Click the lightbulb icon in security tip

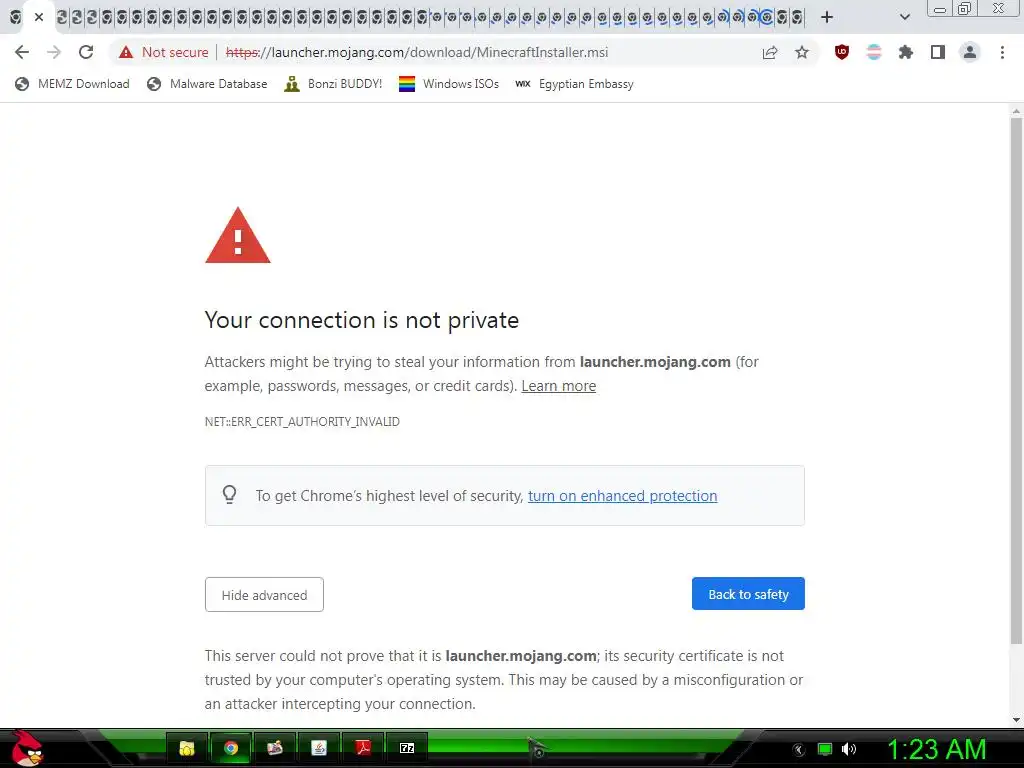(x=229, y=494)
